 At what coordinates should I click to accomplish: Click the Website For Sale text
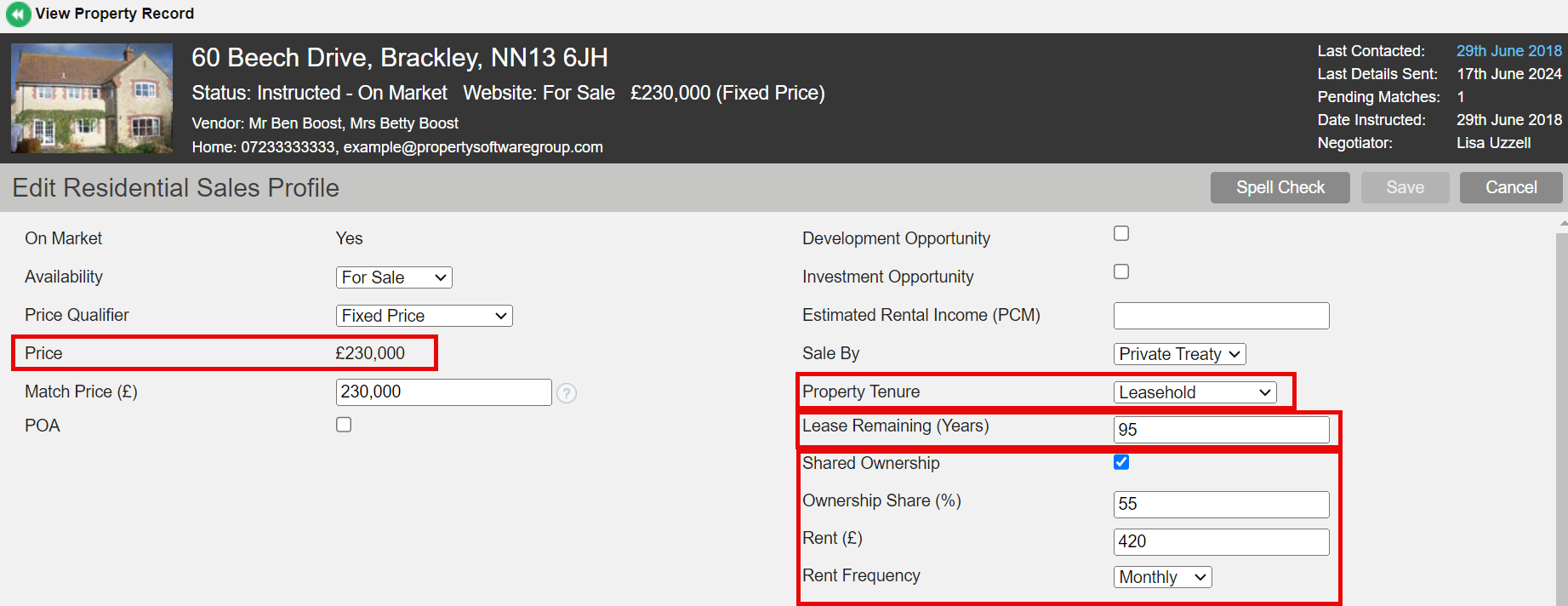[x=539, y=93]
